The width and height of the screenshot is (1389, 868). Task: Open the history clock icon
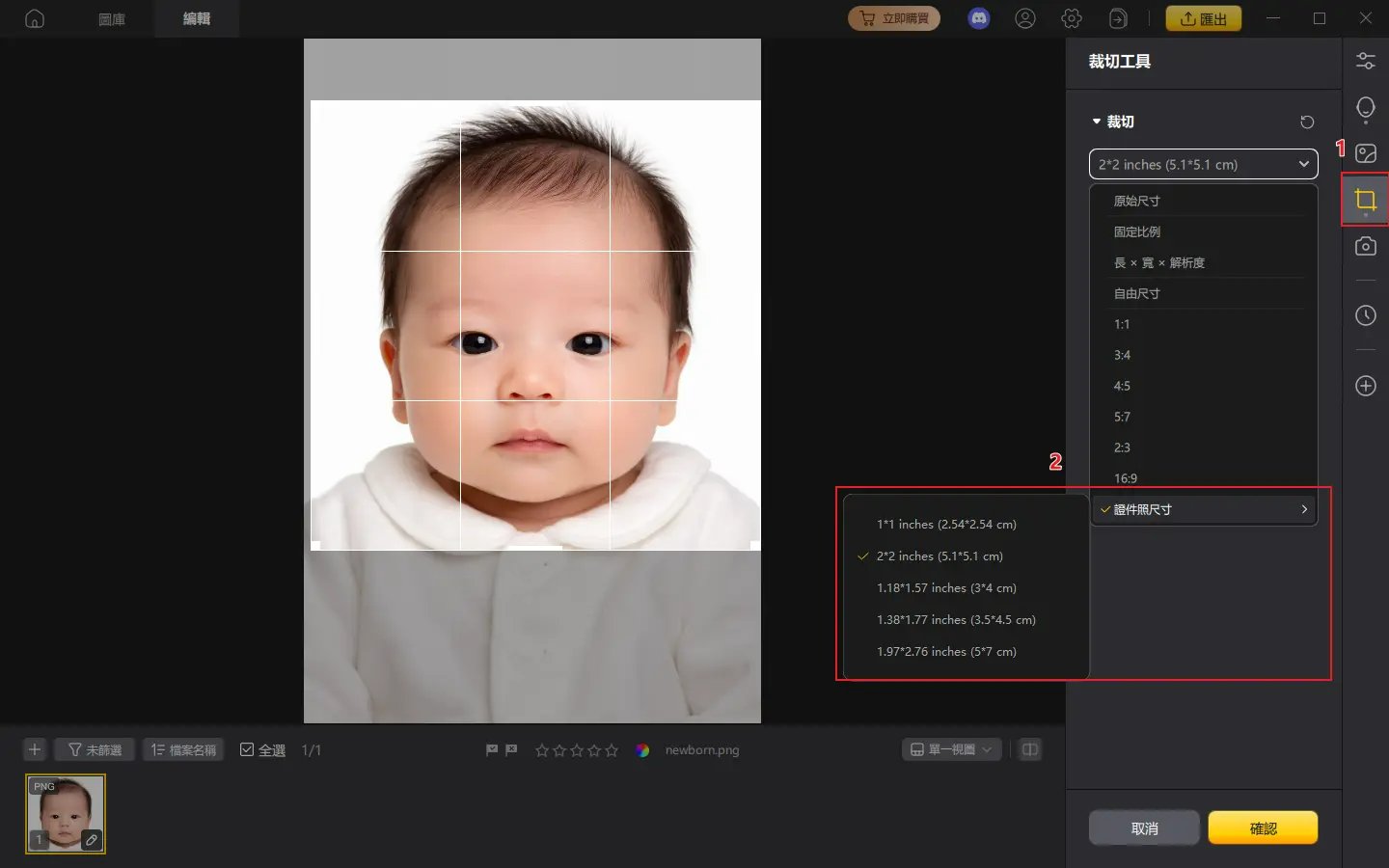(1365, 315)
